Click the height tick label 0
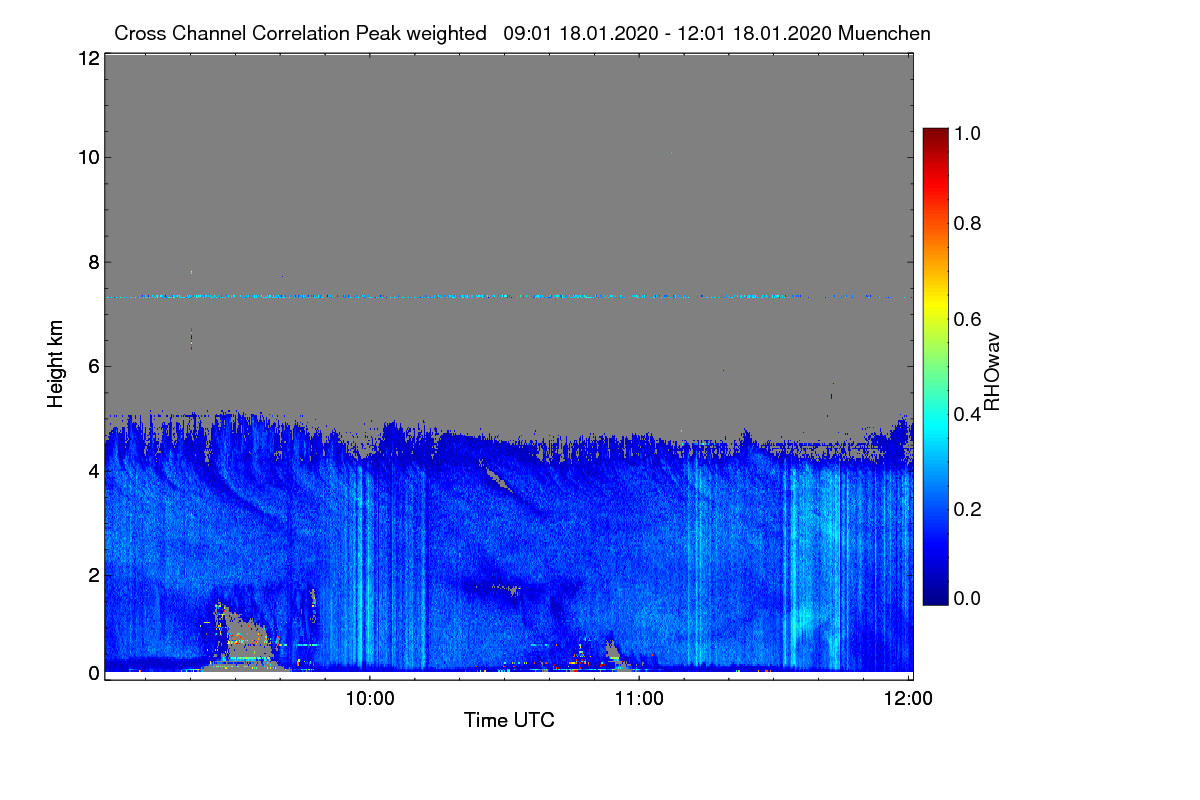Image resolution: width=1200 pixels, height=800 pixels. coord(93,673)
